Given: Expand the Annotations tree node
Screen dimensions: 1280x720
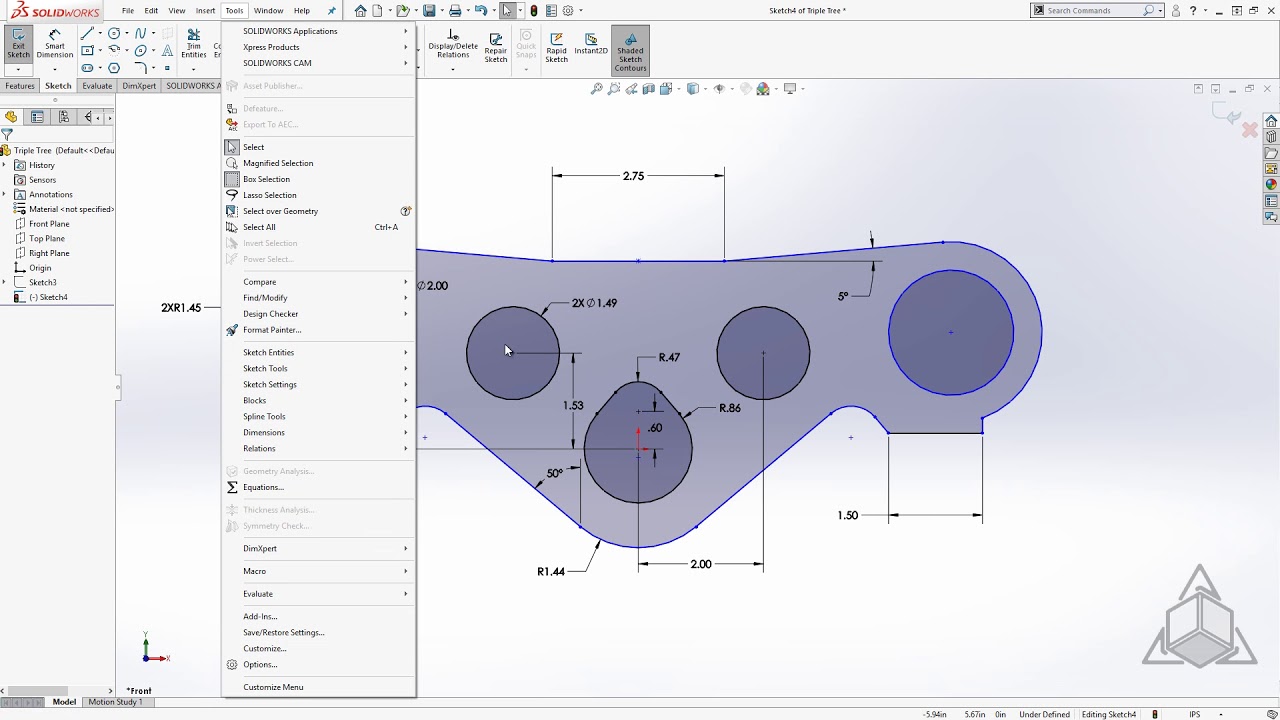Looking at the screenshot, I should coord(5,194).
